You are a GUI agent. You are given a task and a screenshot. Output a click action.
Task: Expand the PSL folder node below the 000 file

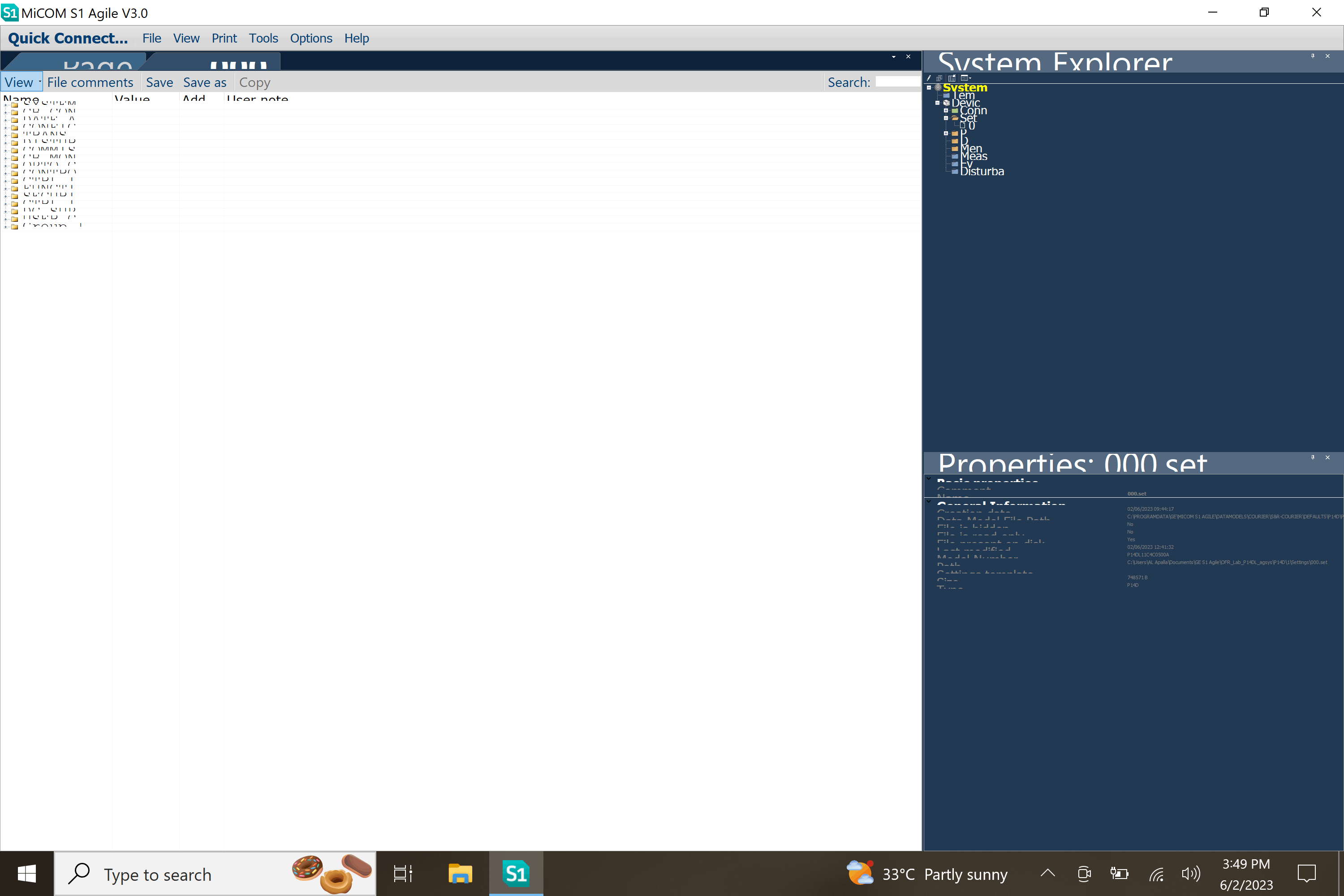[946, 134]
